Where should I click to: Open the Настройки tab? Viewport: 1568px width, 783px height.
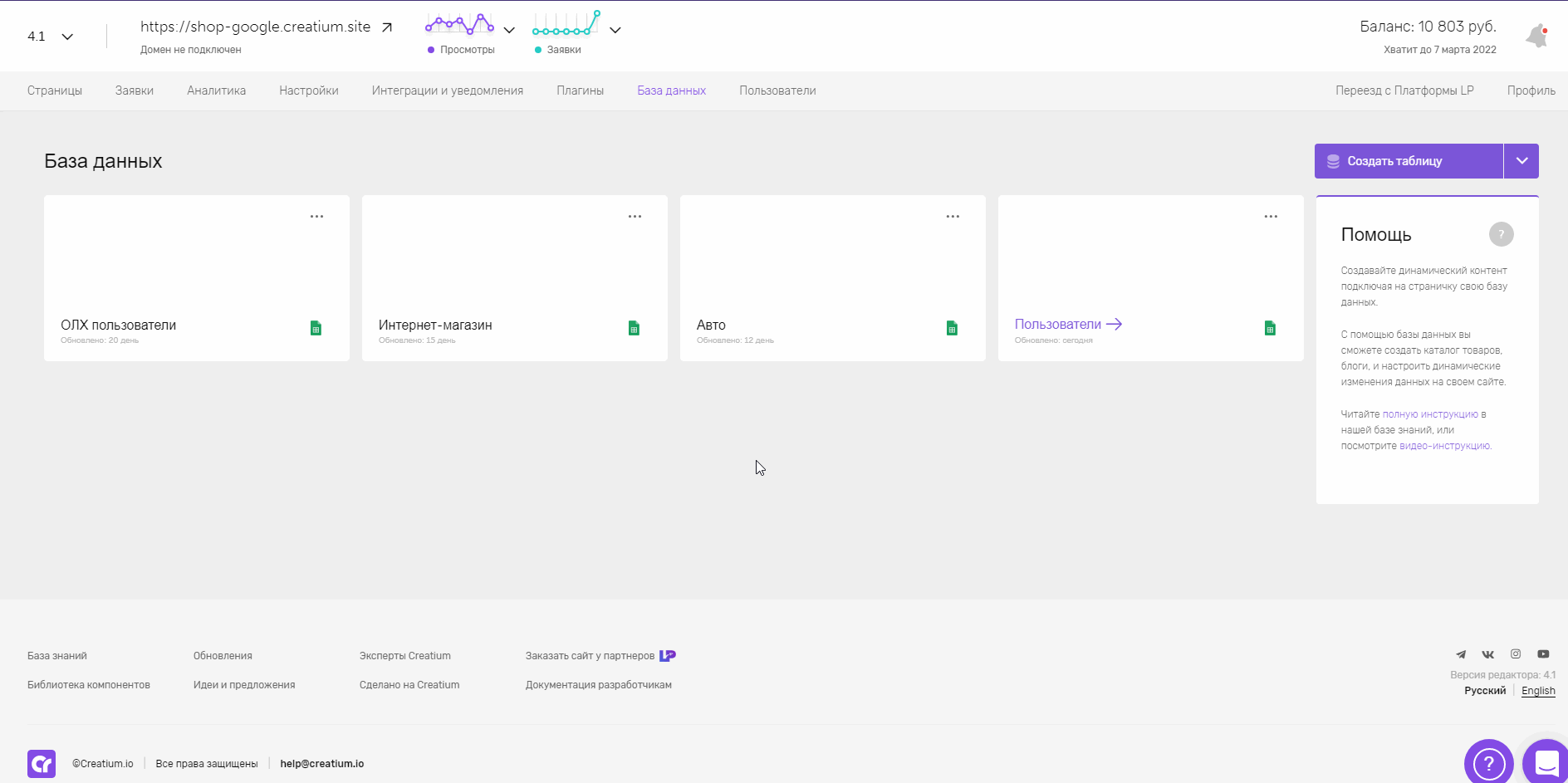pos(309,91)
